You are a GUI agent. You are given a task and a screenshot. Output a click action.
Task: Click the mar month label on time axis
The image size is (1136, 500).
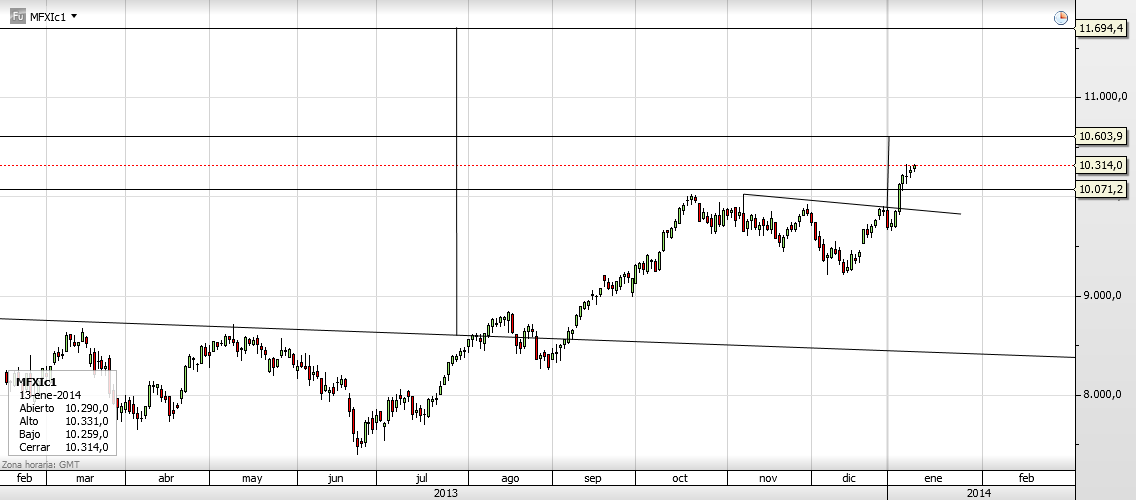tap(85, 478)
